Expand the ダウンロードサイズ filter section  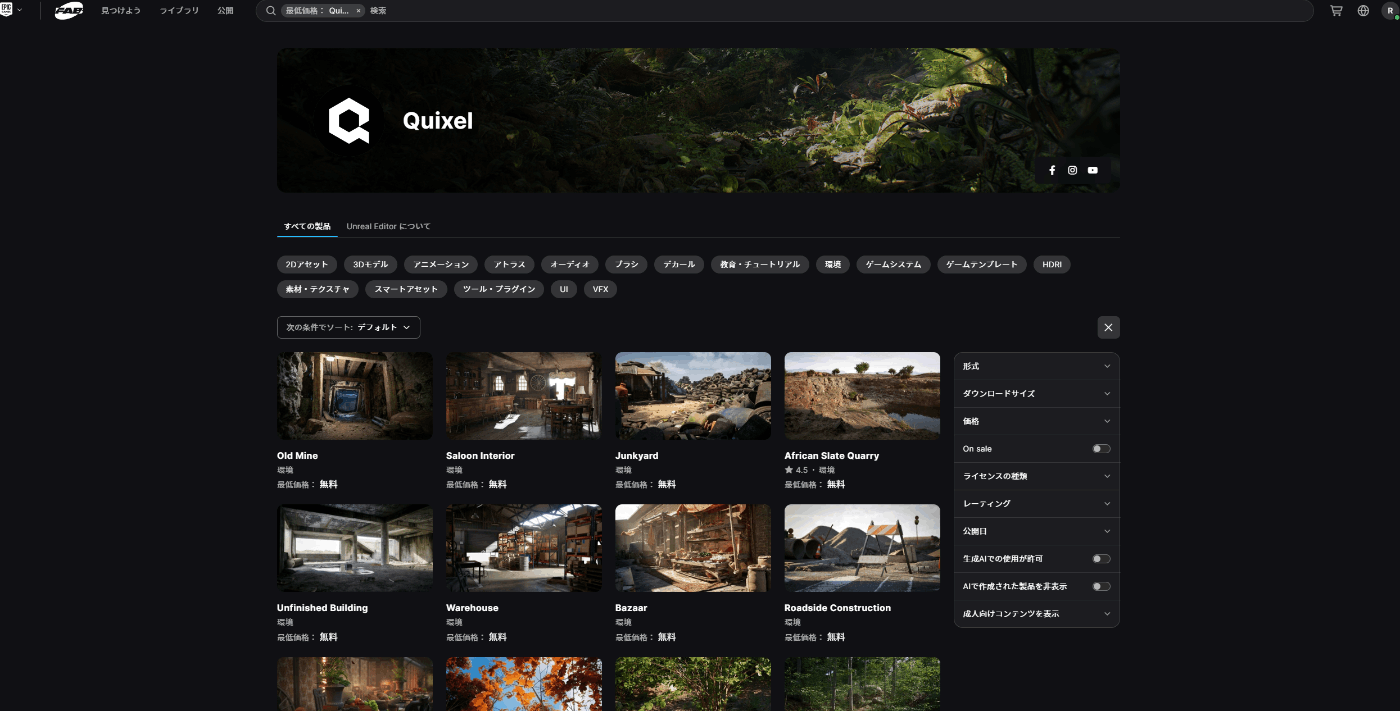tap(1037, 394)
